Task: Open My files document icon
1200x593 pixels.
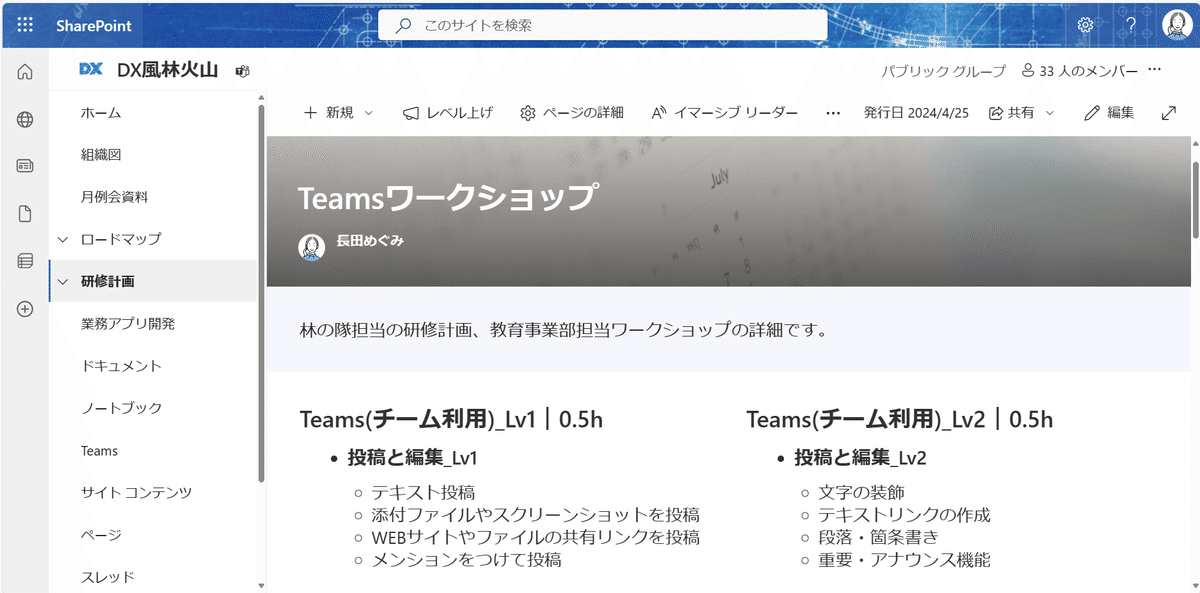Action: pyautogui.click(x=25, y=213)
